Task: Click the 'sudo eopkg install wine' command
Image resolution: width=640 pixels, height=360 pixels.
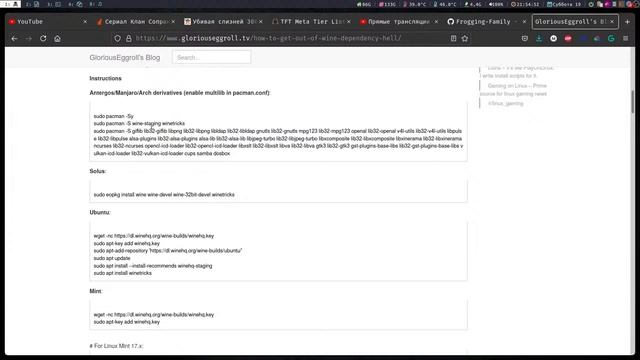Action: tap(164, 195)
